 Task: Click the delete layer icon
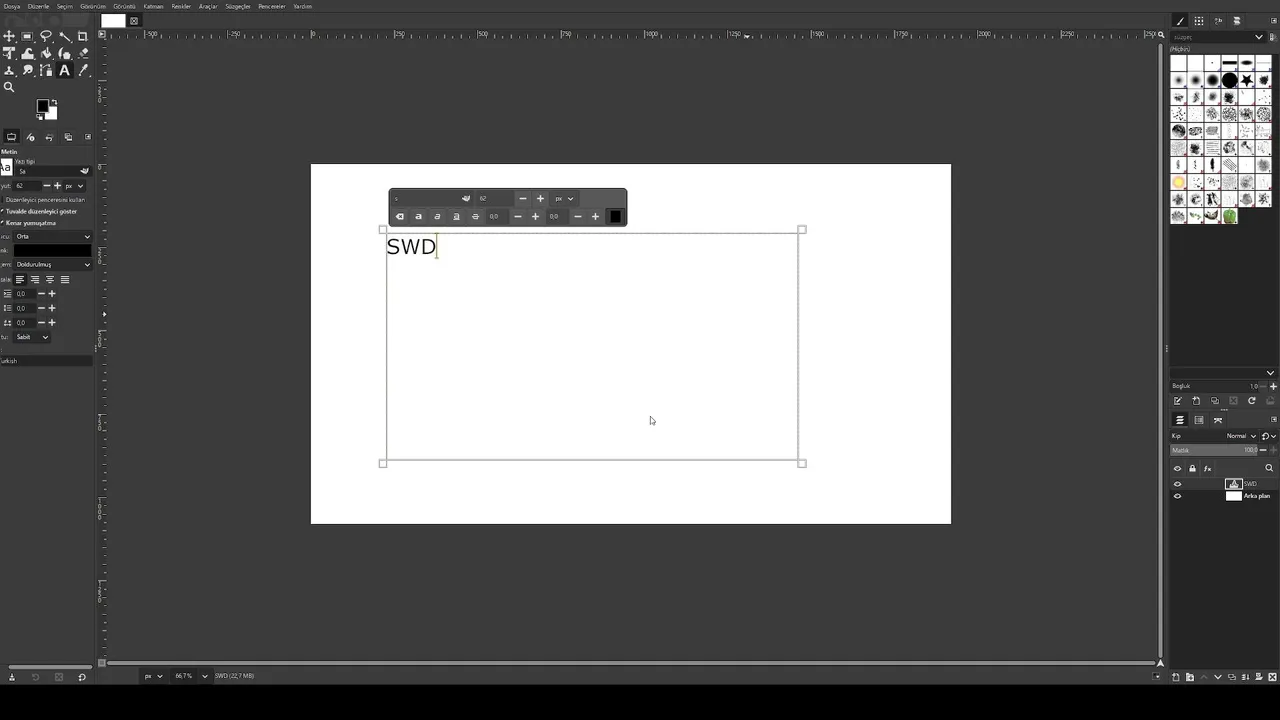coord(1272,677)
